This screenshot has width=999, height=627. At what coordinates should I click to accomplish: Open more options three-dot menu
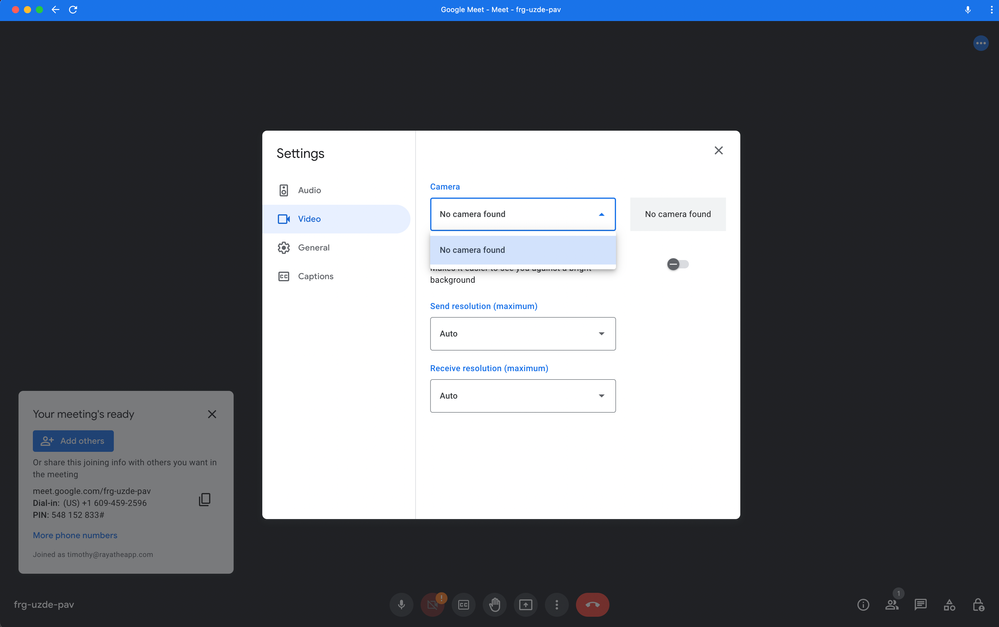[557, 604]
